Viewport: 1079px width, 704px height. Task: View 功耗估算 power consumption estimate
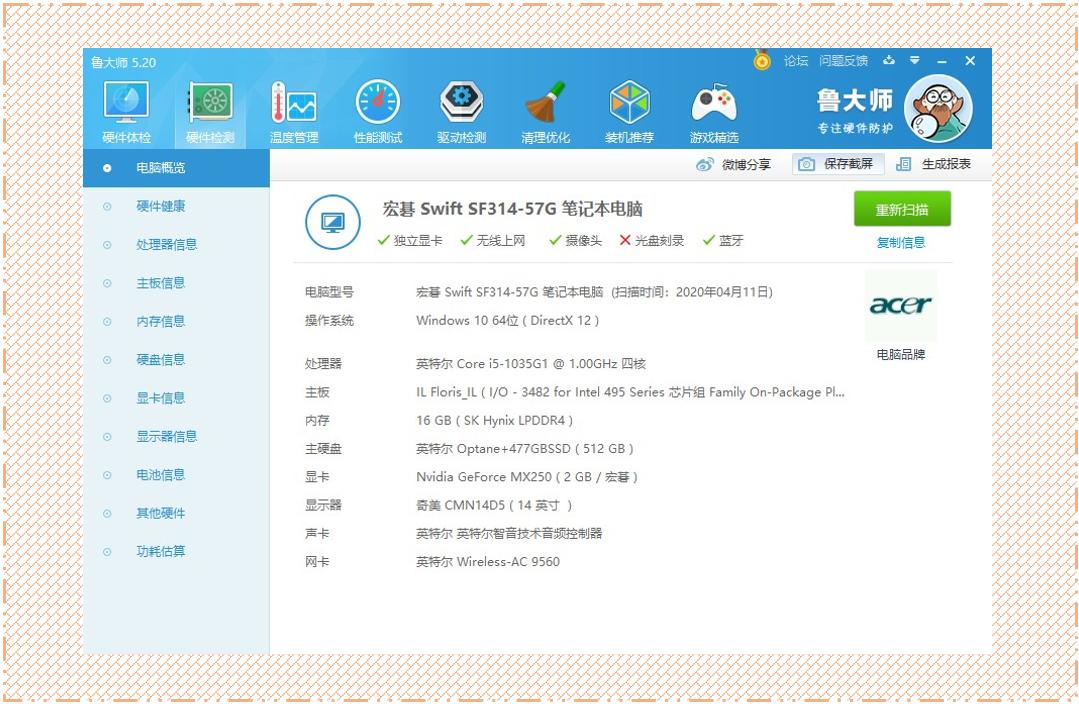pos(160,551)
